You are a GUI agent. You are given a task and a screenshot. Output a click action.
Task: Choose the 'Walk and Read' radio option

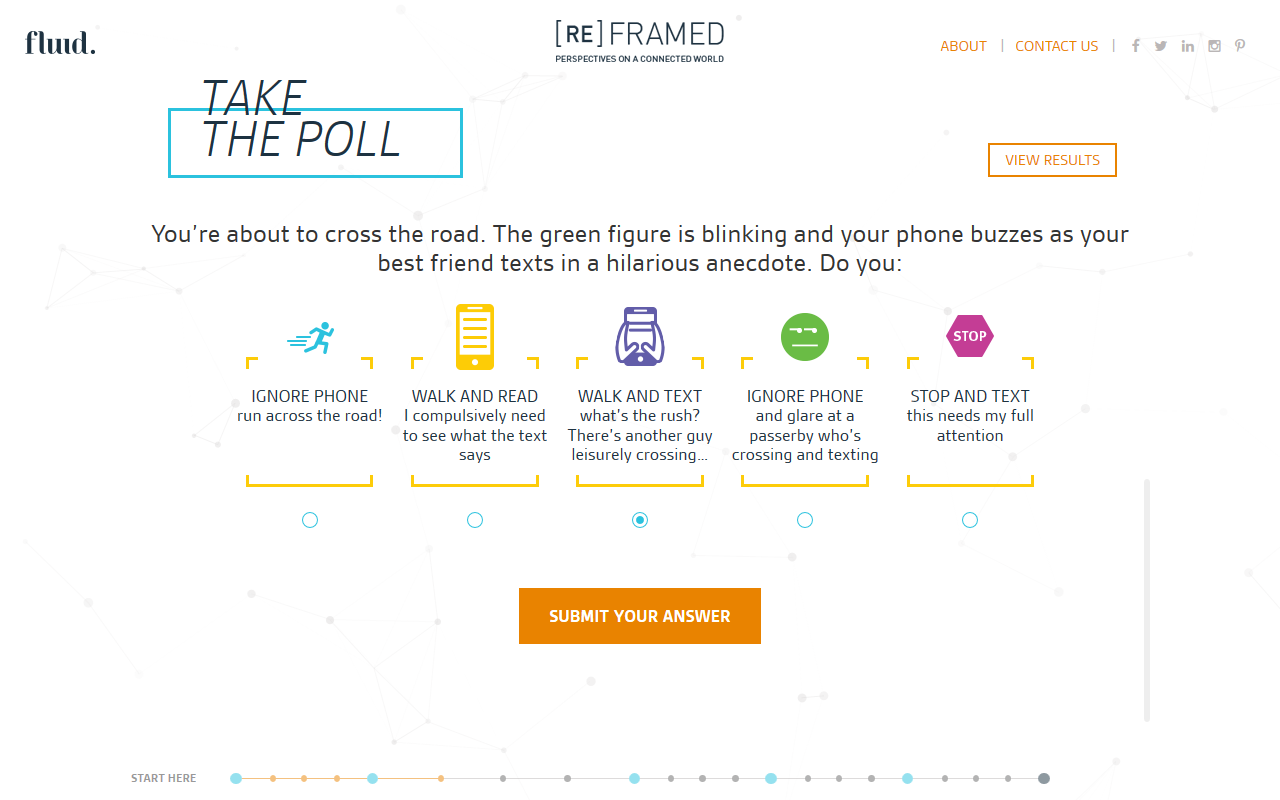click(475, 520)
